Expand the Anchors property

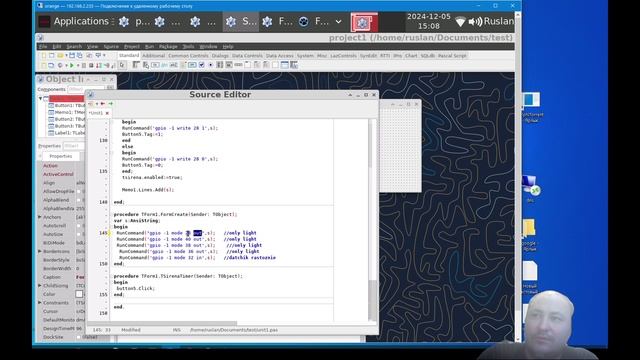tap(40, 217)
